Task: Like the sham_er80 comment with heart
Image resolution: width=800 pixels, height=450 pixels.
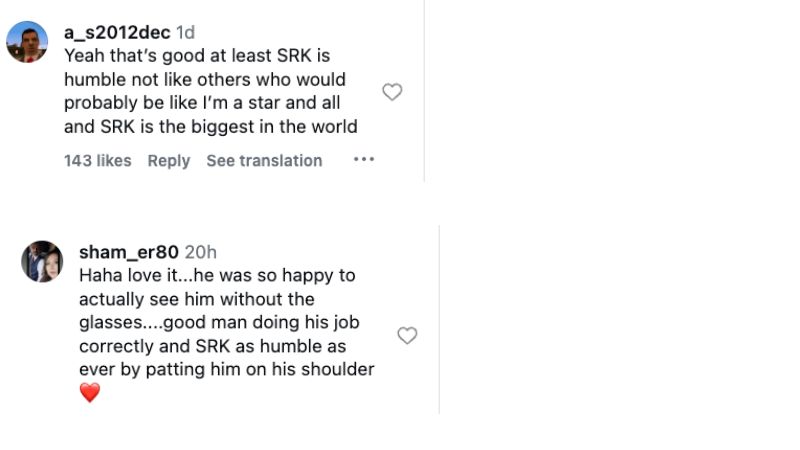Action: pos(407,336)
